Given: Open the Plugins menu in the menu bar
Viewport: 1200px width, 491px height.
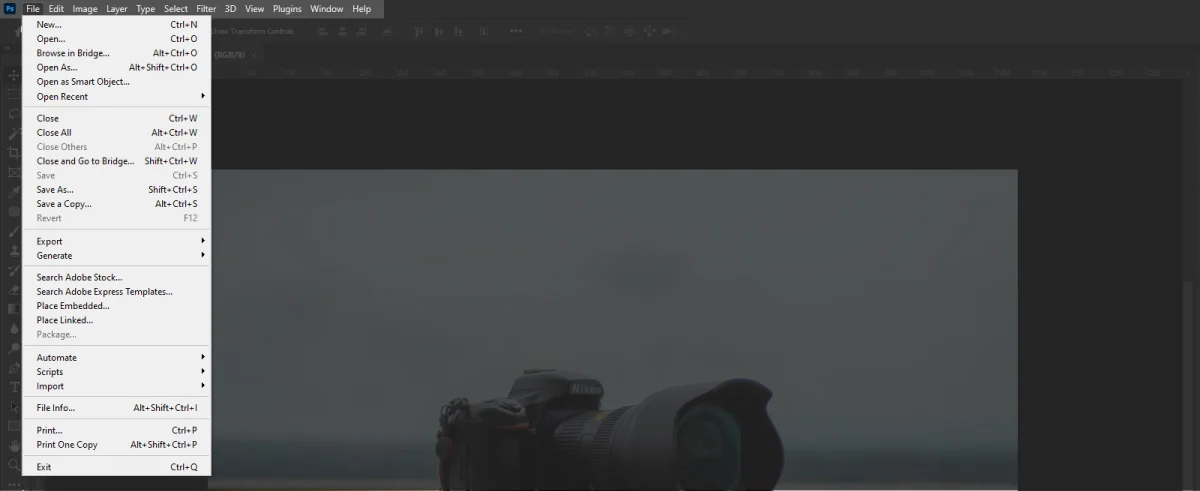Looking at the screenshot, I should click(x=287, y=9).
